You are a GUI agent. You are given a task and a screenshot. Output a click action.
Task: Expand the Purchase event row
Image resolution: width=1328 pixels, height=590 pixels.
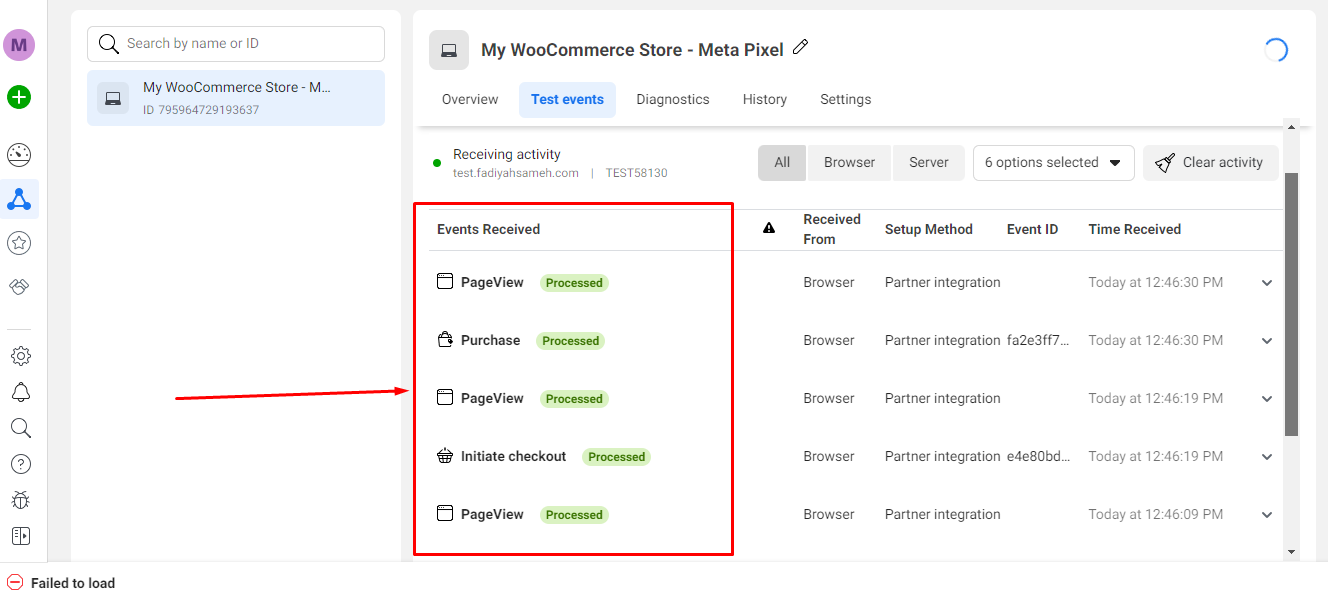[x=1267, y=341]
